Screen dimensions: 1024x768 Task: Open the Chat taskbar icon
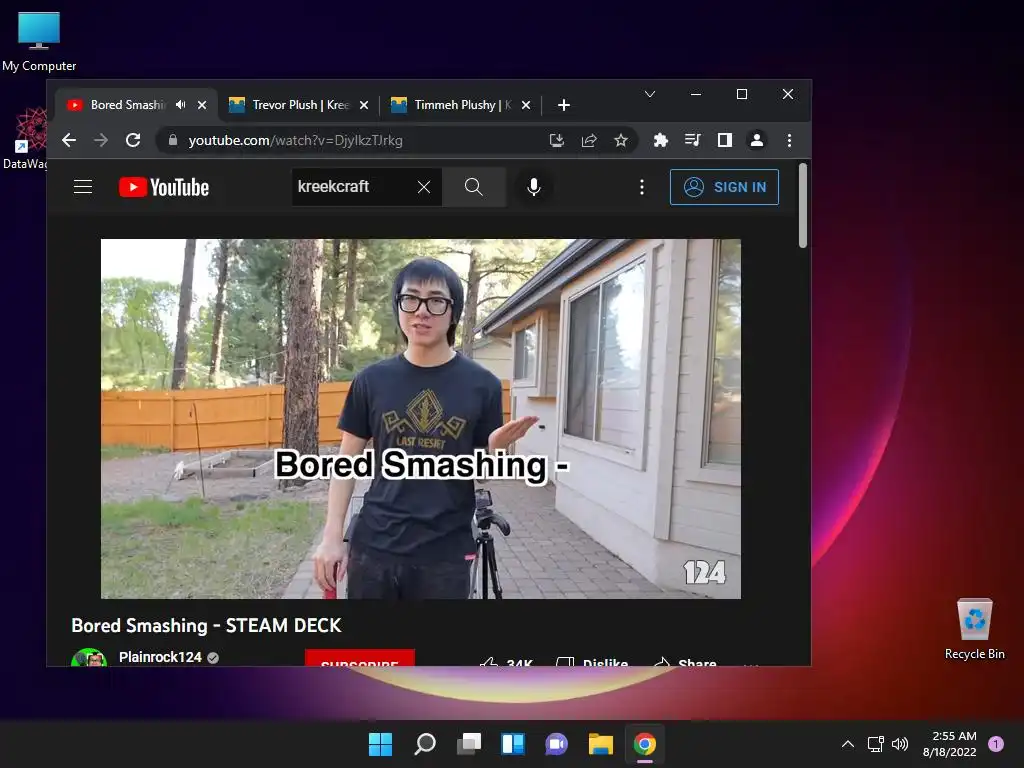point(556,744)
